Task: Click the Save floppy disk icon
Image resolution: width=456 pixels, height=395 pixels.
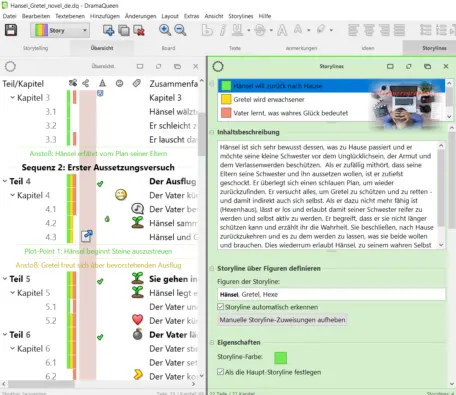Action: tap(11, 30)
